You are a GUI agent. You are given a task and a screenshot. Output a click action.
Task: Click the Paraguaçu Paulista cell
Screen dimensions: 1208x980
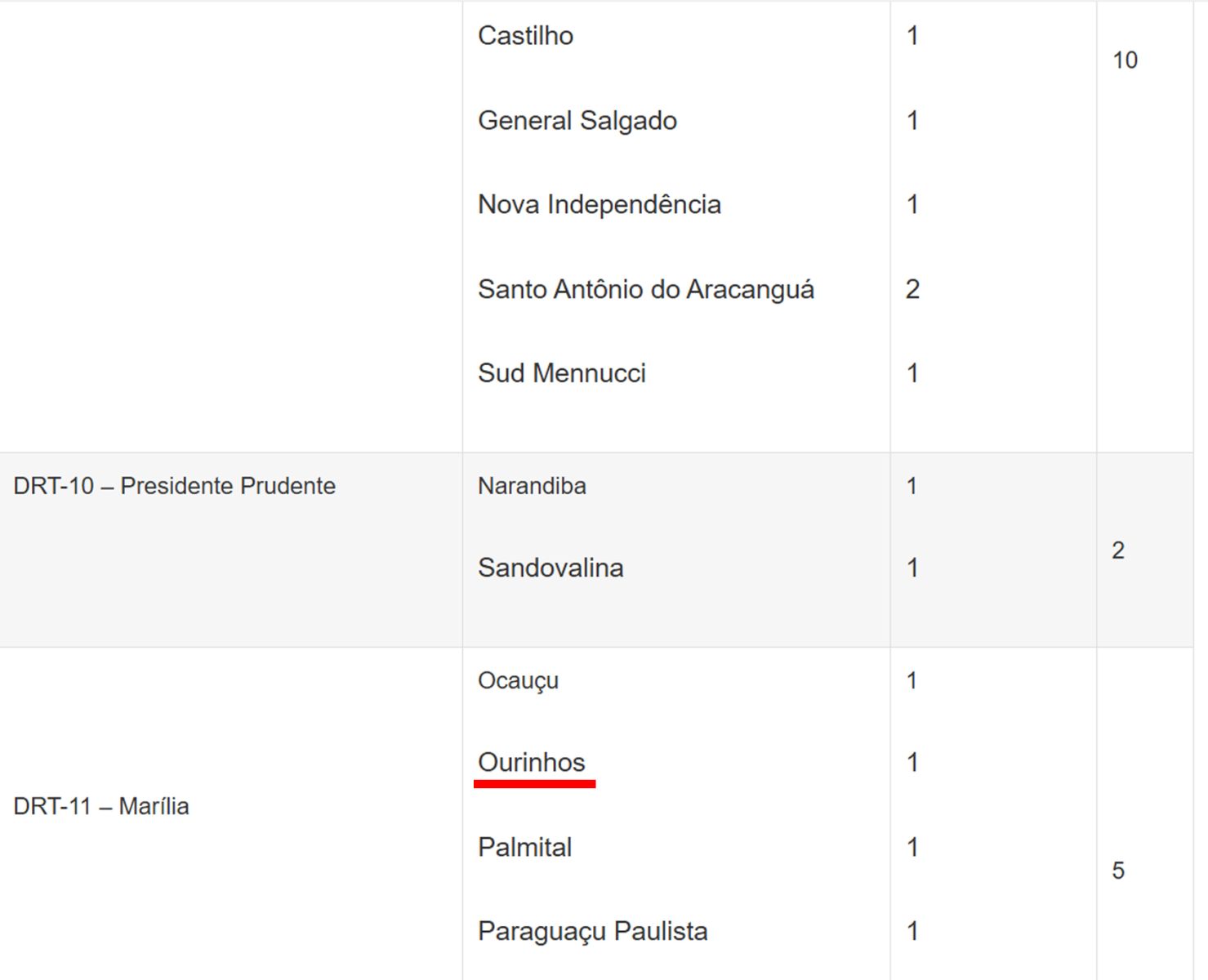click(592, 931)
